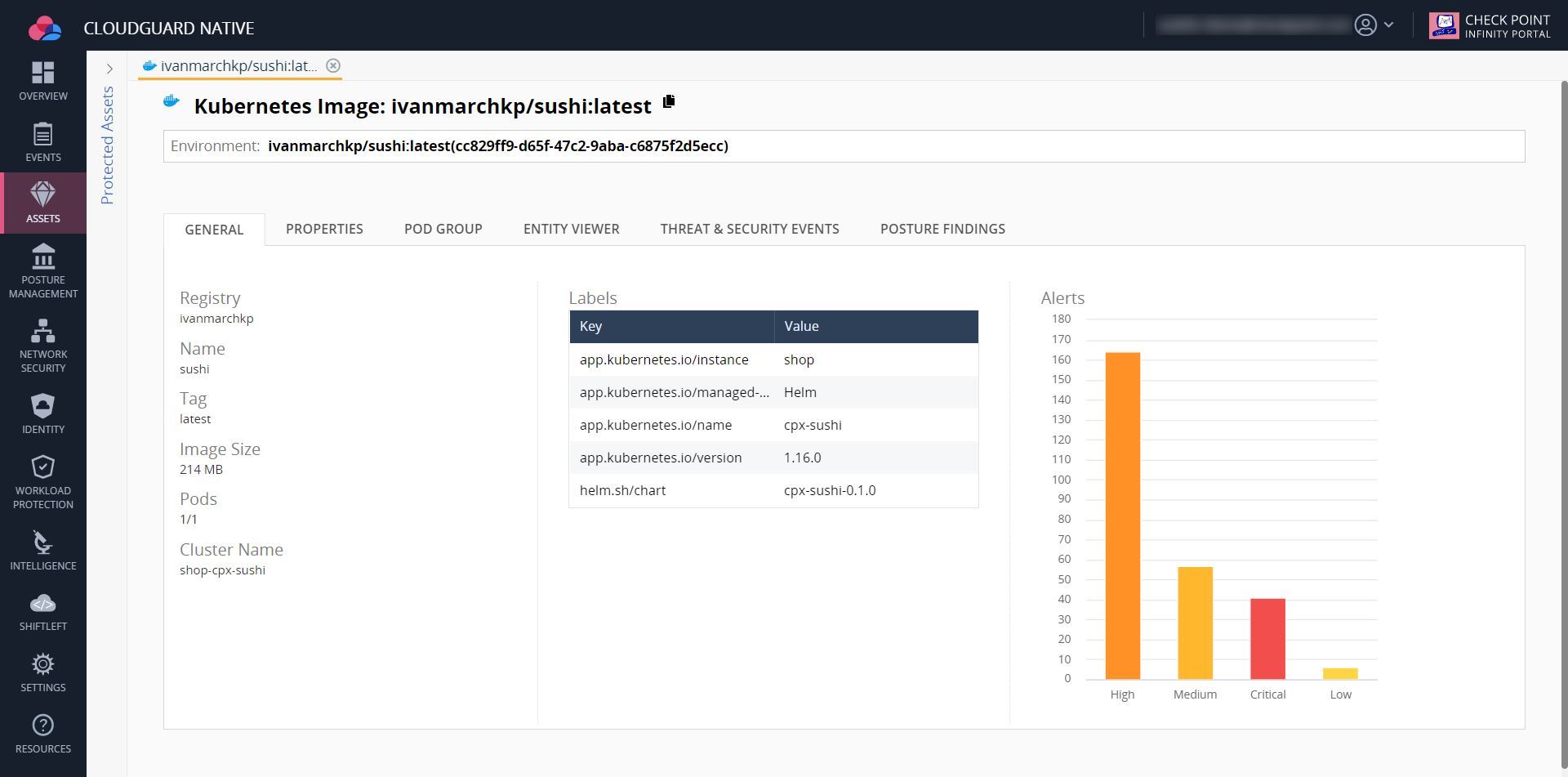The image size is (1568, 777).
Task: Open Settings from the sidebar
Action: pyautogui.click(x=43, y=672)
